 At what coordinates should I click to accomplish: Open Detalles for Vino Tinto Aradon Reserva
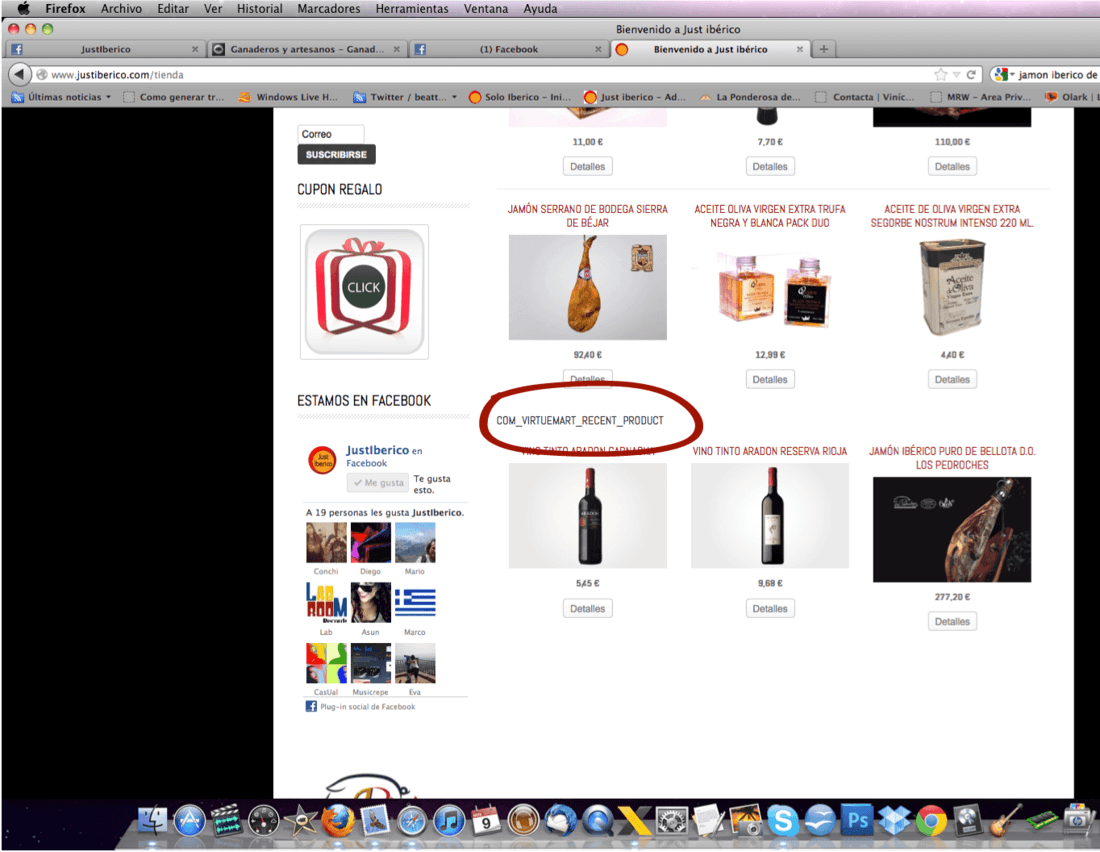770,608
